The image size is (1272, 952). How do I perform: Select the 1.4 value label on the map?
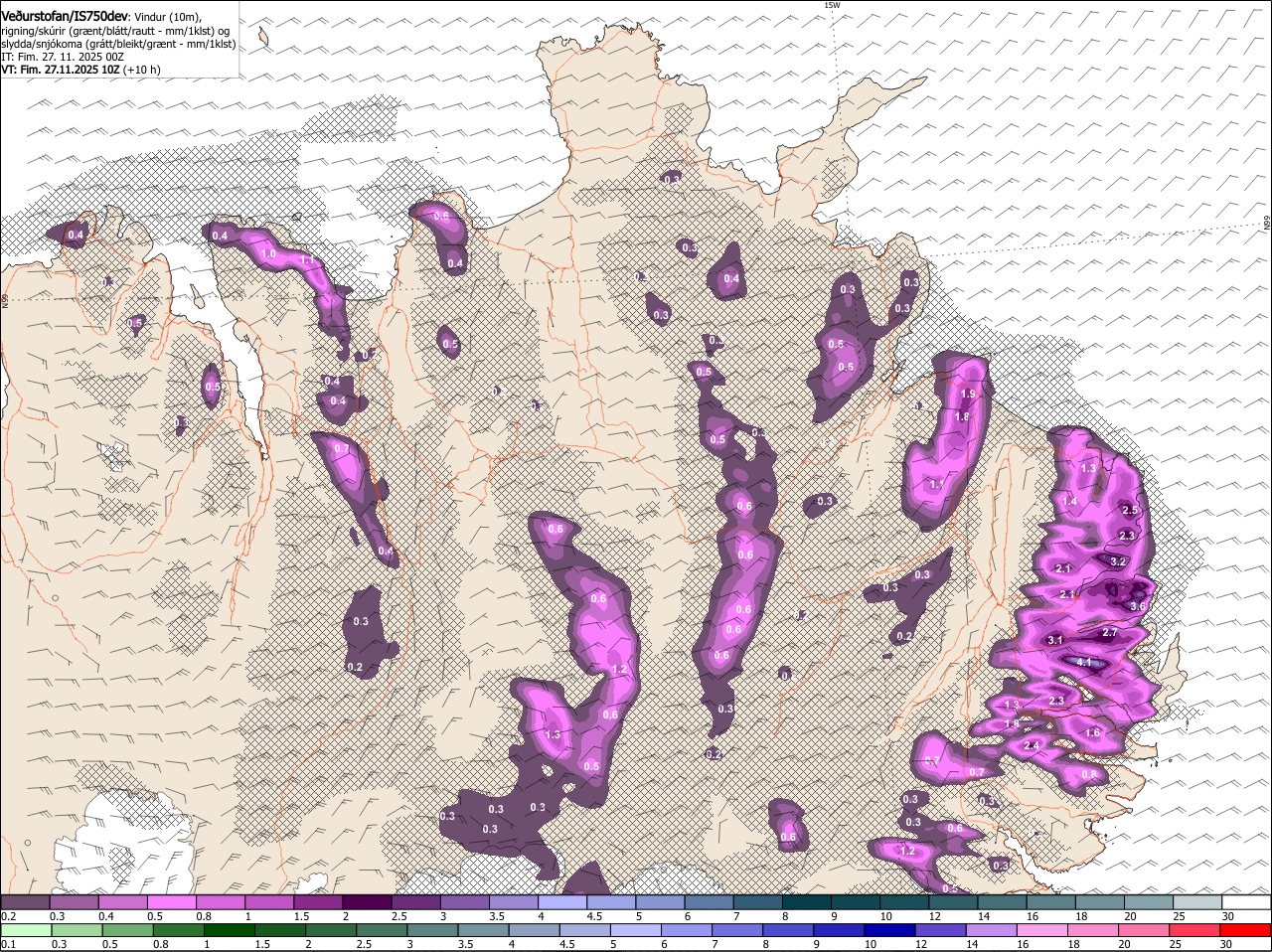pyautogui.click(x=1070, y=502)
